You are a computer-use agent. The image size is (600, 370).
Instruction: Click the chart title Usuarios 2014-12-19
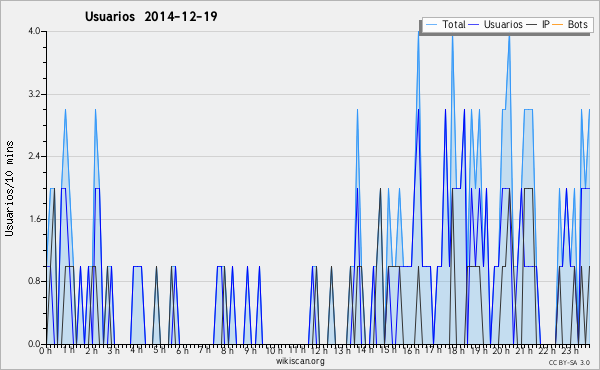point(151,16)
